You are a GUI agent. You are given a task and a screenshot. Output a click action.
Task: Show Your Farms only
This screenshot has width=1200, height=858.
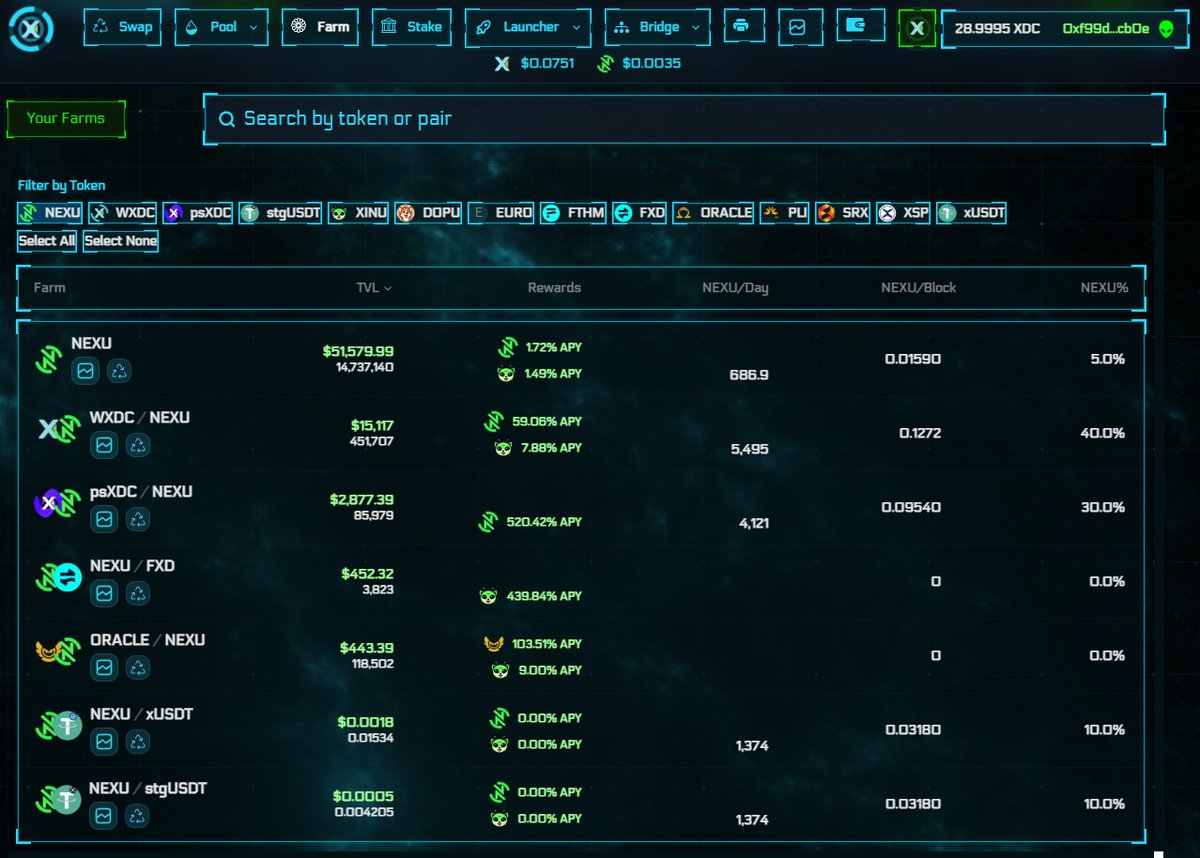coord(65,118)
